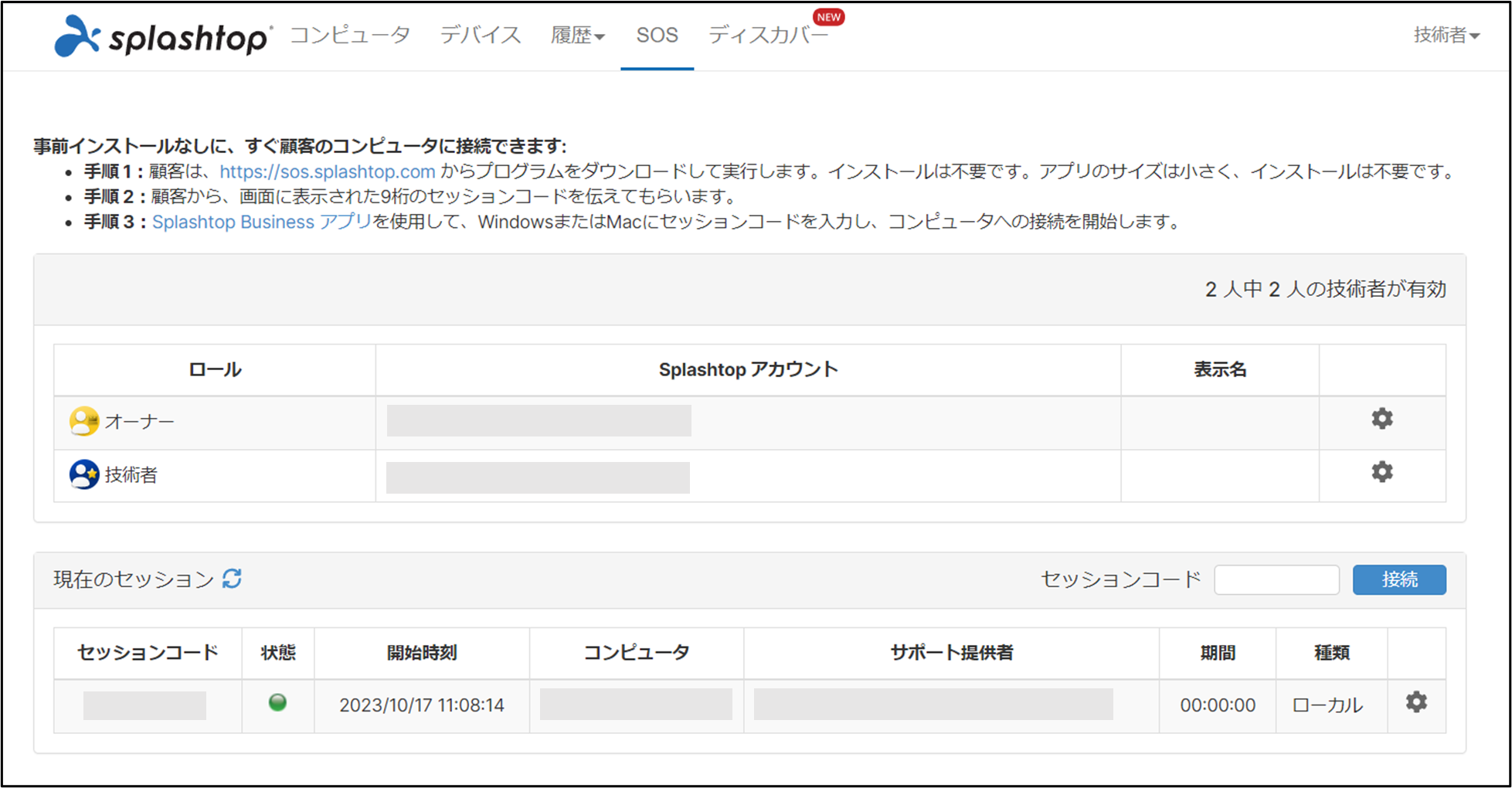
Task: Click the 種類 column header
Action: [x=1332, y=653]
